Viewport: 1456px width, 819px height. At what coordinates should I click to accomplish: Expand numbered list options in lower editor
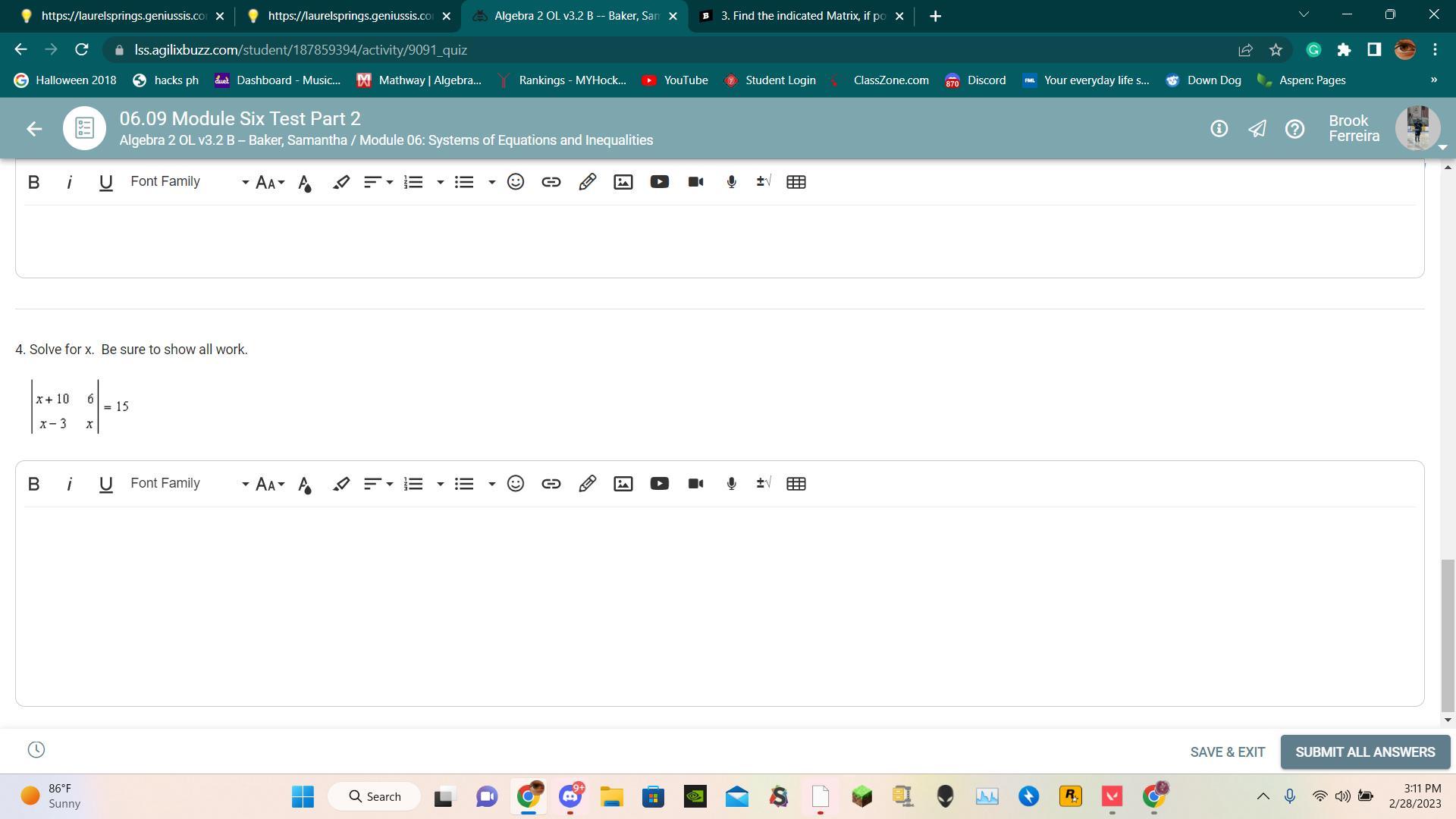pyautogui.click(x=440, y=484)
